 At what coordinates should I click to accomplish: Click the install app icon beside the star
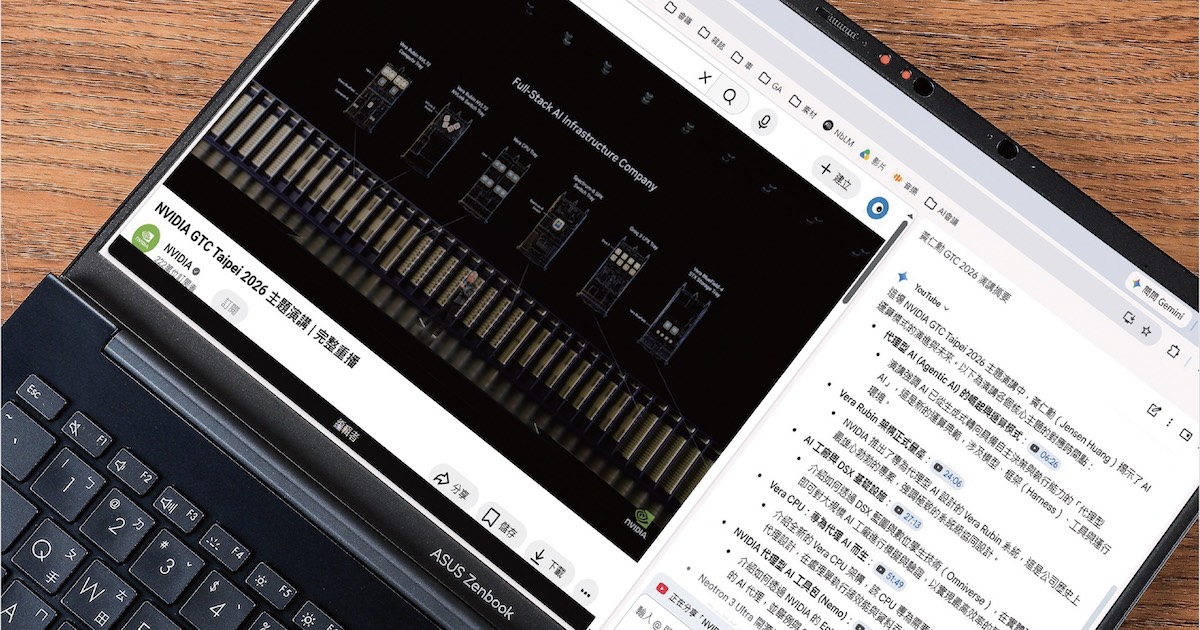[1129, 317]
